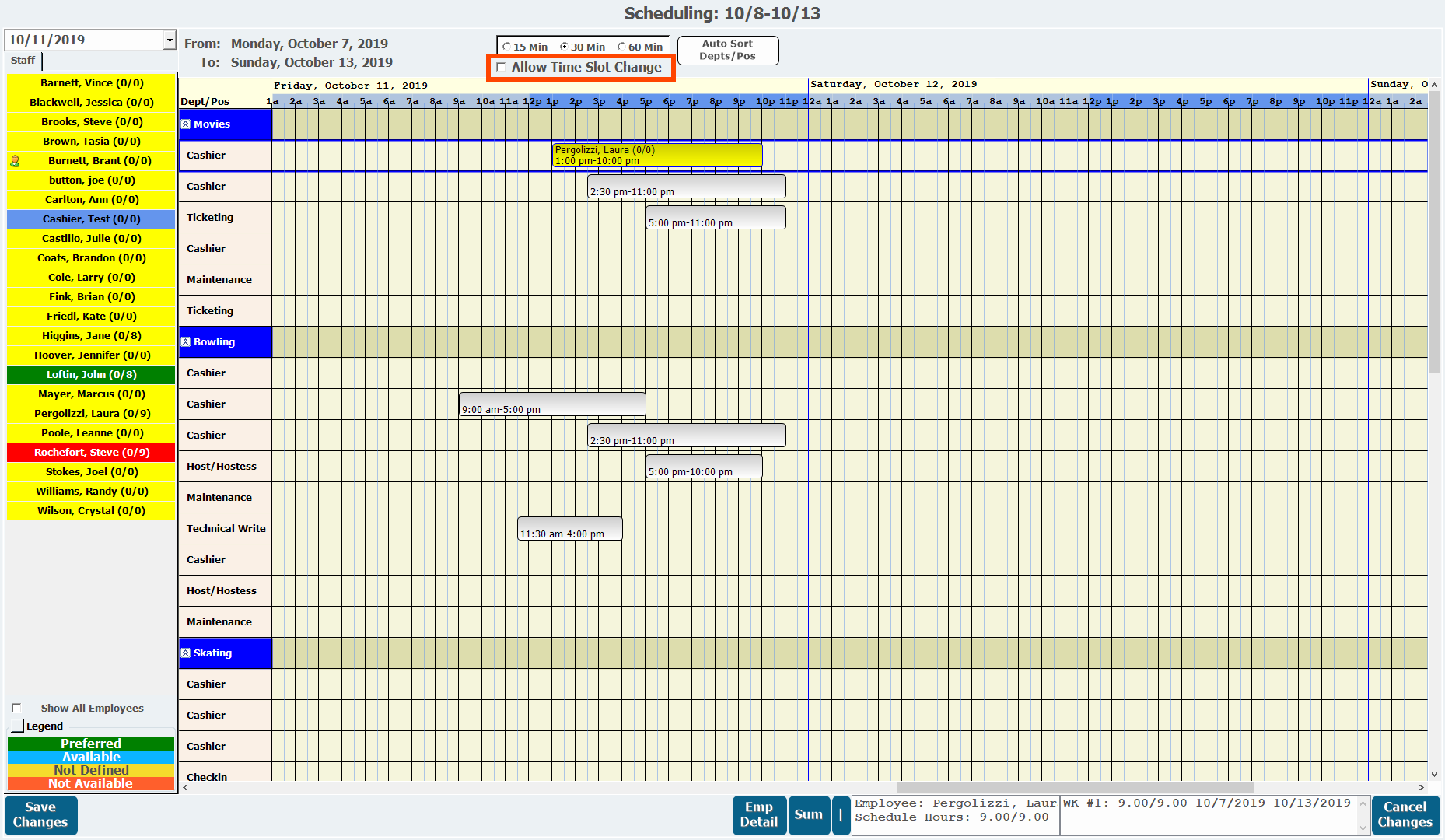Image resolution: width=1445 pixels, height=840 pixels.
Task: Select the 60 Min interval option
Action: [621, 47]
